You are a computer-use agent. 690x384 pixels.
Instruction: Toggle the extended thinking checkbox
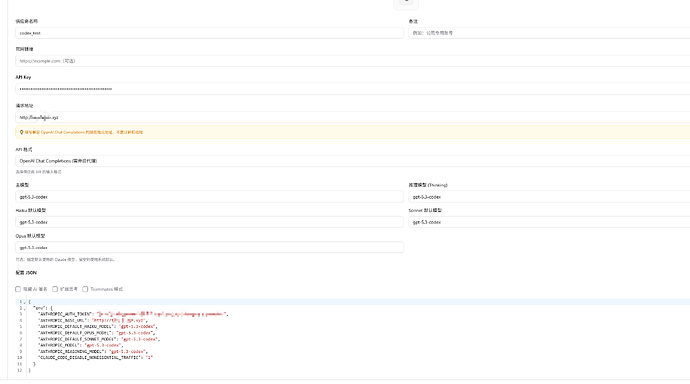point(55,289)
